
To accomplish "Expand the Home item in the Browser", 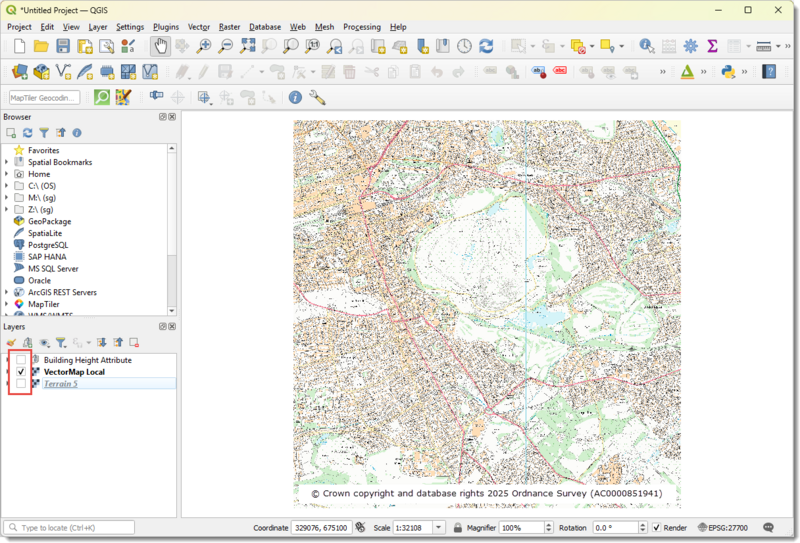I will click(6, 174).
